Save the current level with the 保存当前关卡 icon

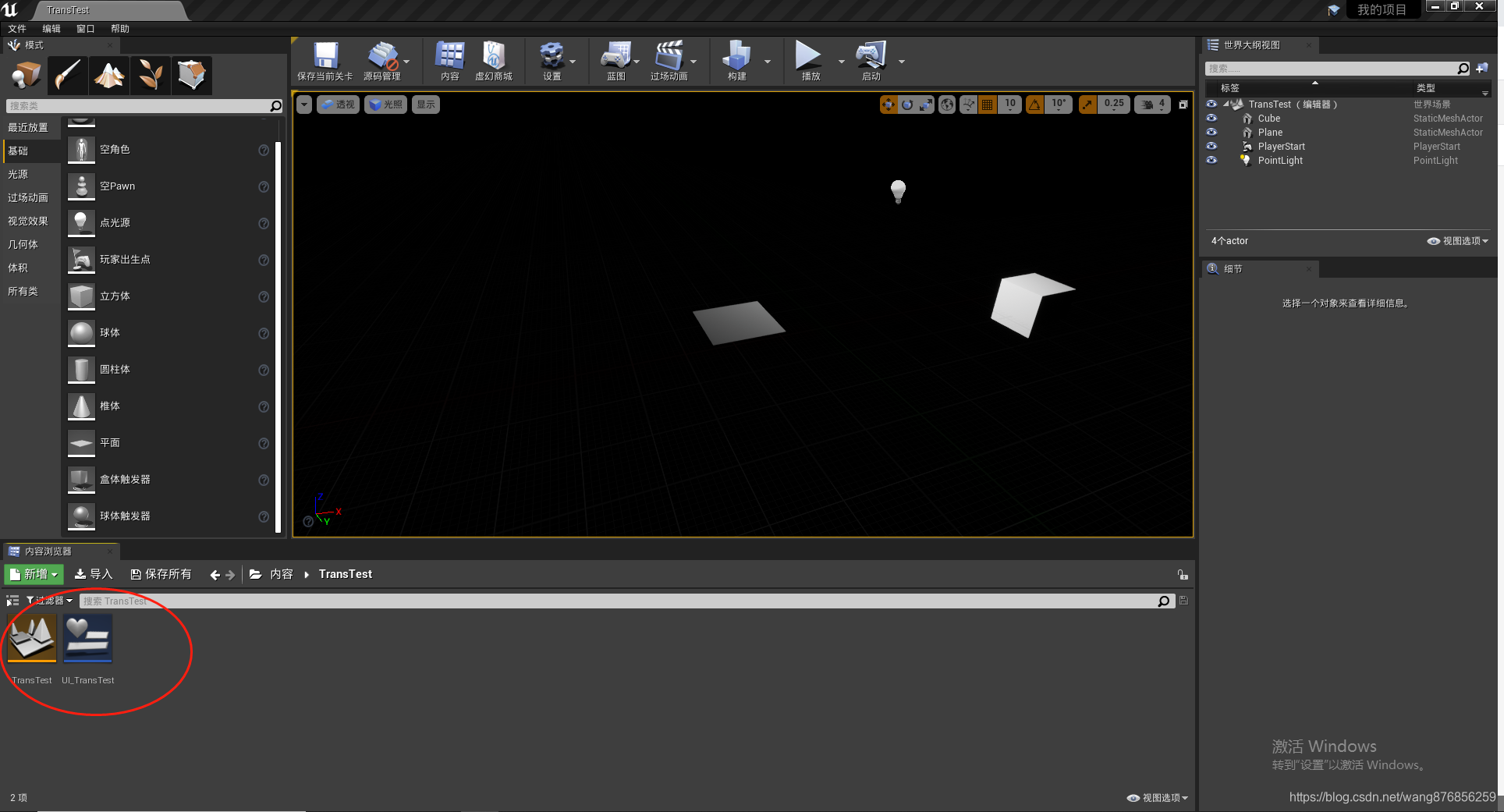click(x=325, y=55)
